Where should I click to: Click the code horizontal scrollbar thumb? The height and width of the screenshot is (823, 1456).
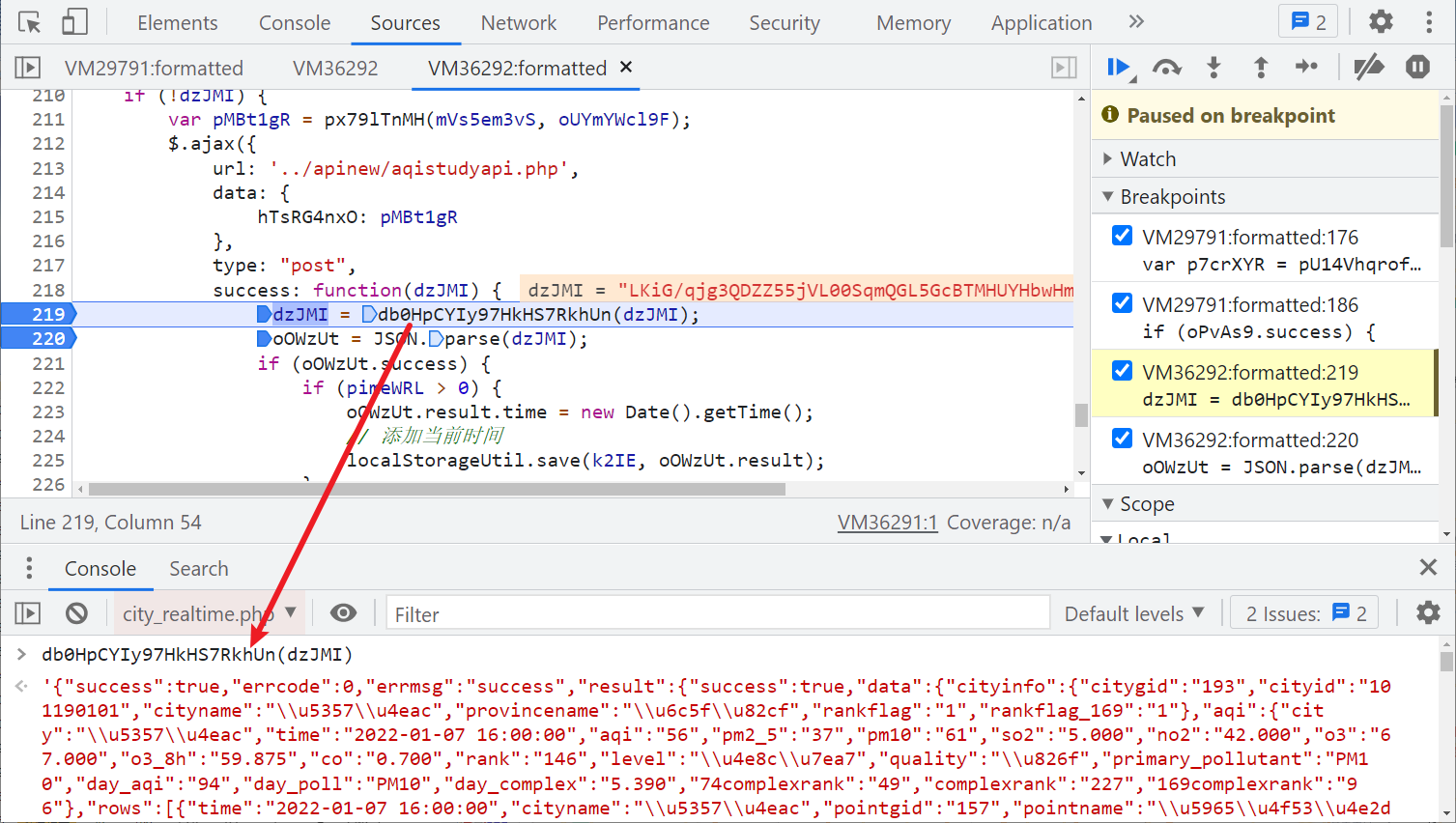[437, 489]
